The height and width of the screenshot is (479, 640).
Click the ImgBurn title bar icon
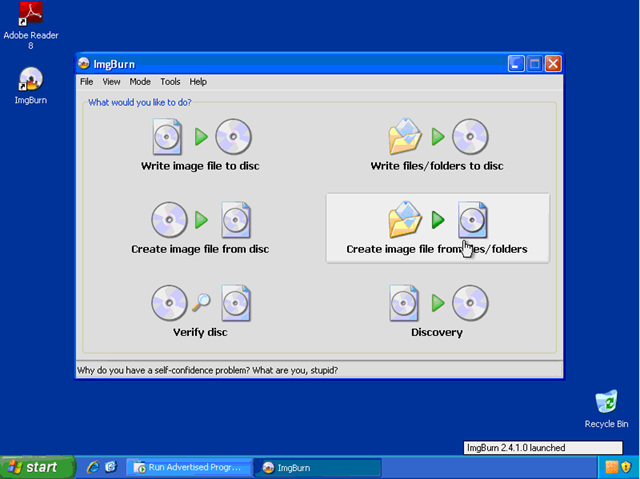(84, 64)
